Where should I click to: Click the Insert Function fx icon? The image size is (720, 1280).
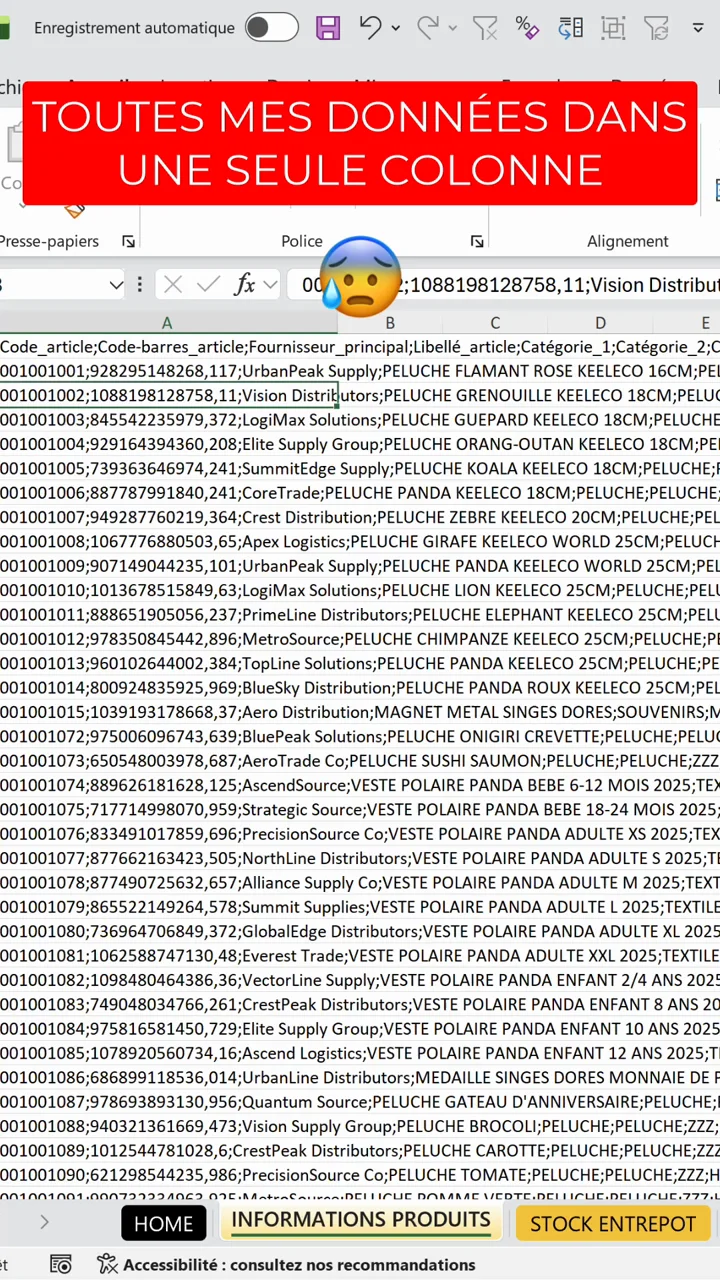244,285
